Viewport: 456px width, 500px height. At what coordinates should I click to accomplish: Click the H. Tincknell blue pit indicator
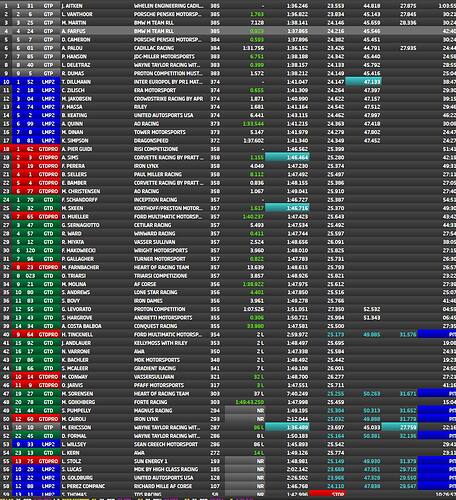click(x=437, y=334)
